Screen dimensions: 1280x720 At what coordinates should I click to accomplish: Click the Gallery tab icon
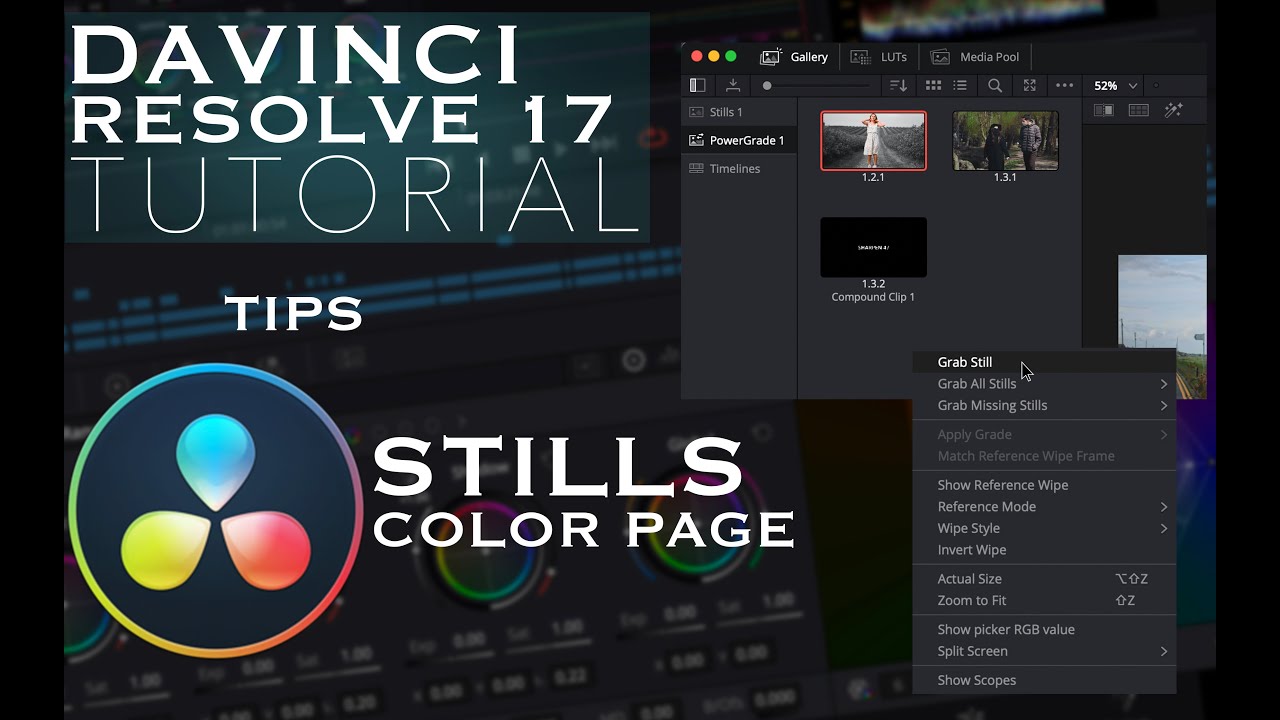(x=770, y=57)
